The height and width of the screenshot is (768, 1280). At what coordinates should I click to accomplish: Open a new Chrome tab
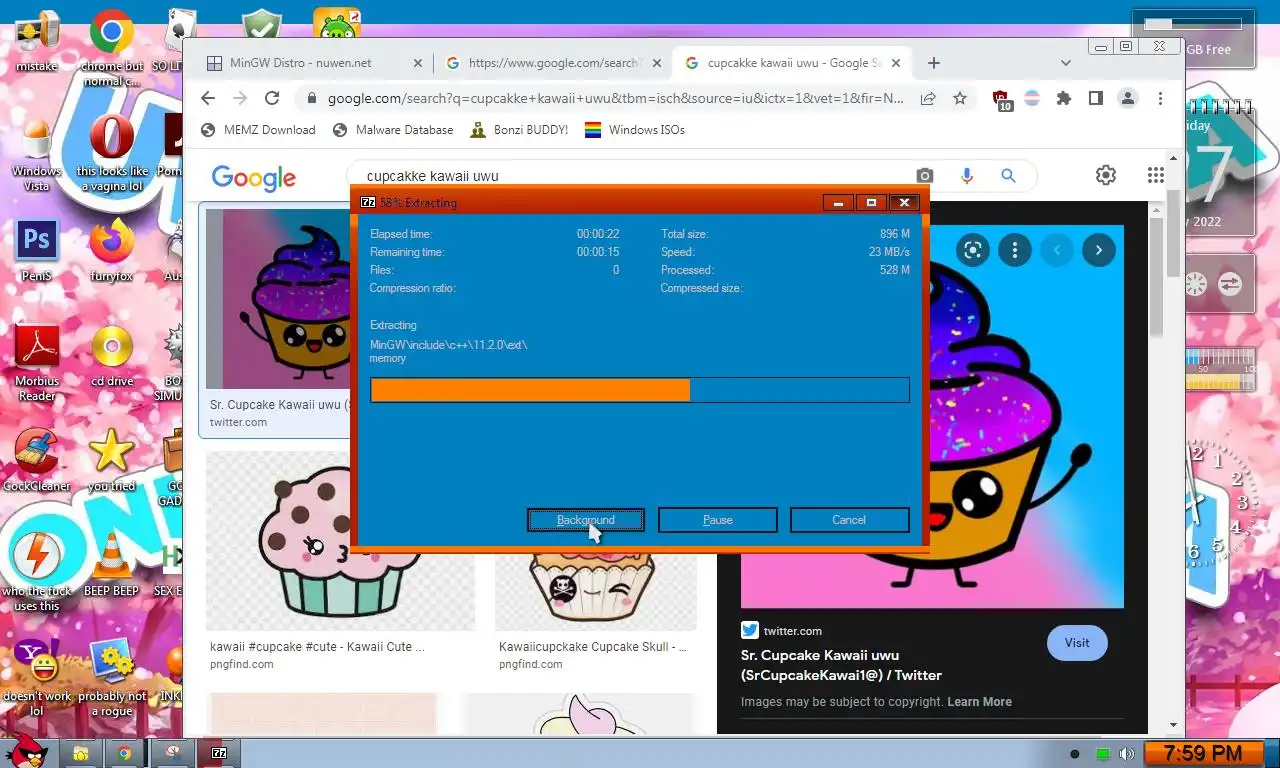point(934,63)
